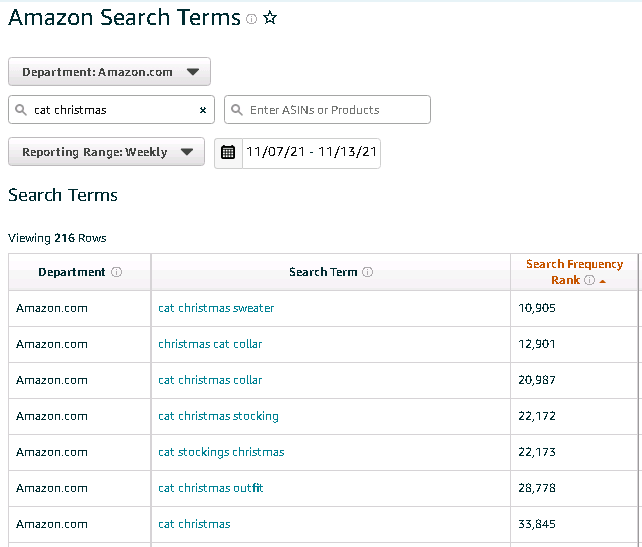This screenshot has height=547, width=642.
Task: Open the 'christmas cat collar' search term link
Action: (210, 344)
